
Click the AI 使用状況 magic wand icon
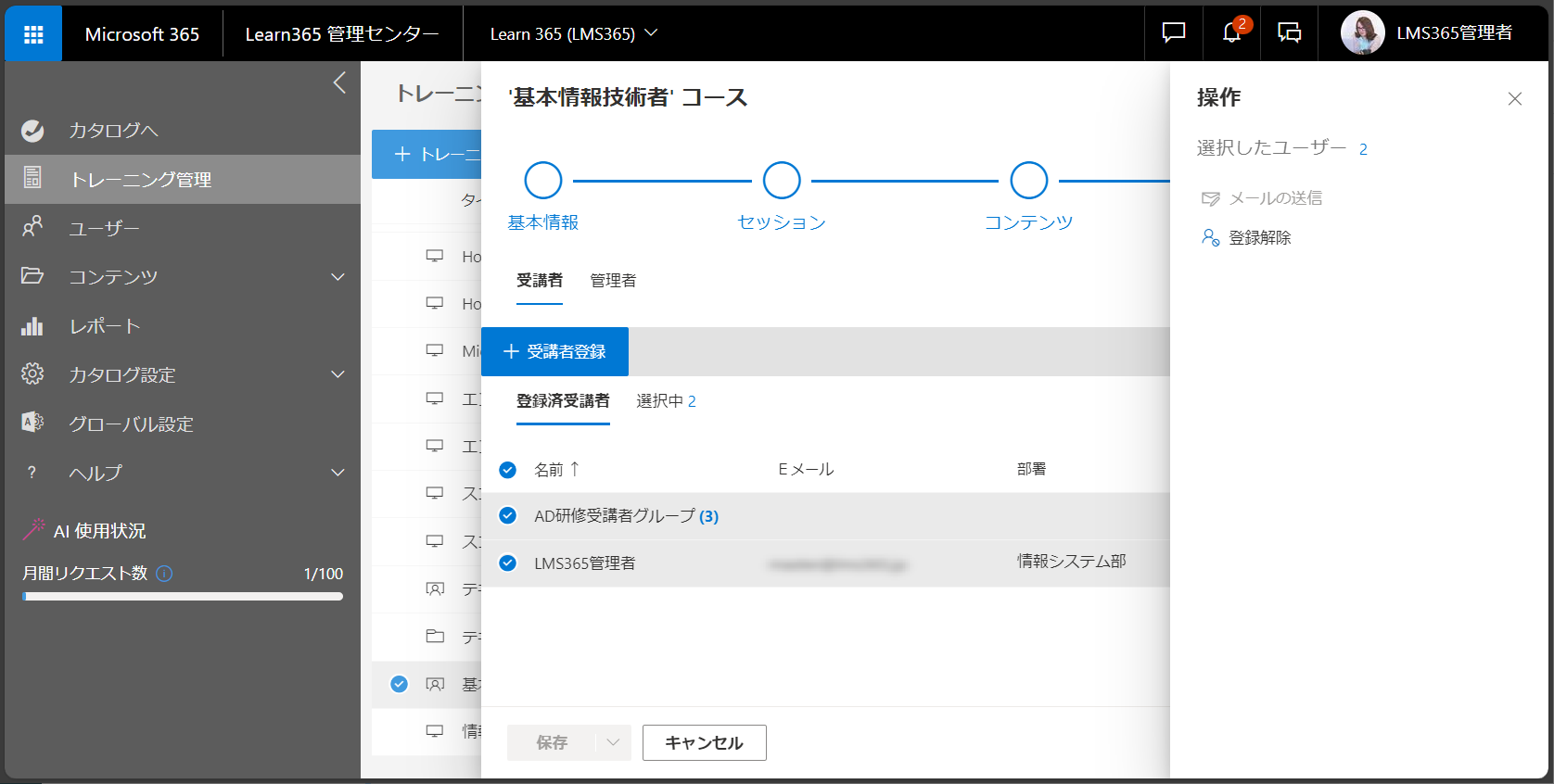34,529
